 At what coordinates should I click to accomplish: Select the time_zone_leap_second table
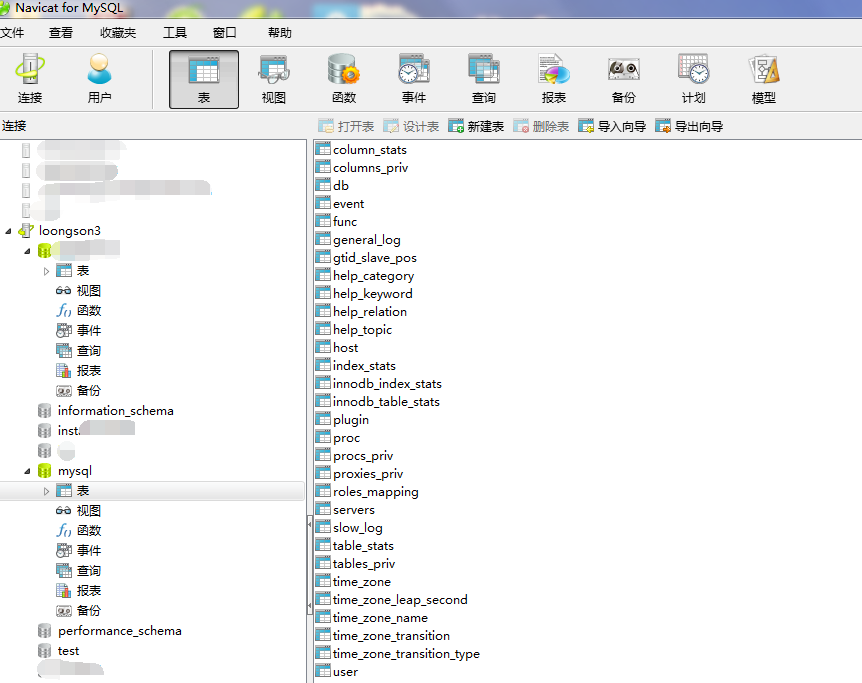point(400,600)
